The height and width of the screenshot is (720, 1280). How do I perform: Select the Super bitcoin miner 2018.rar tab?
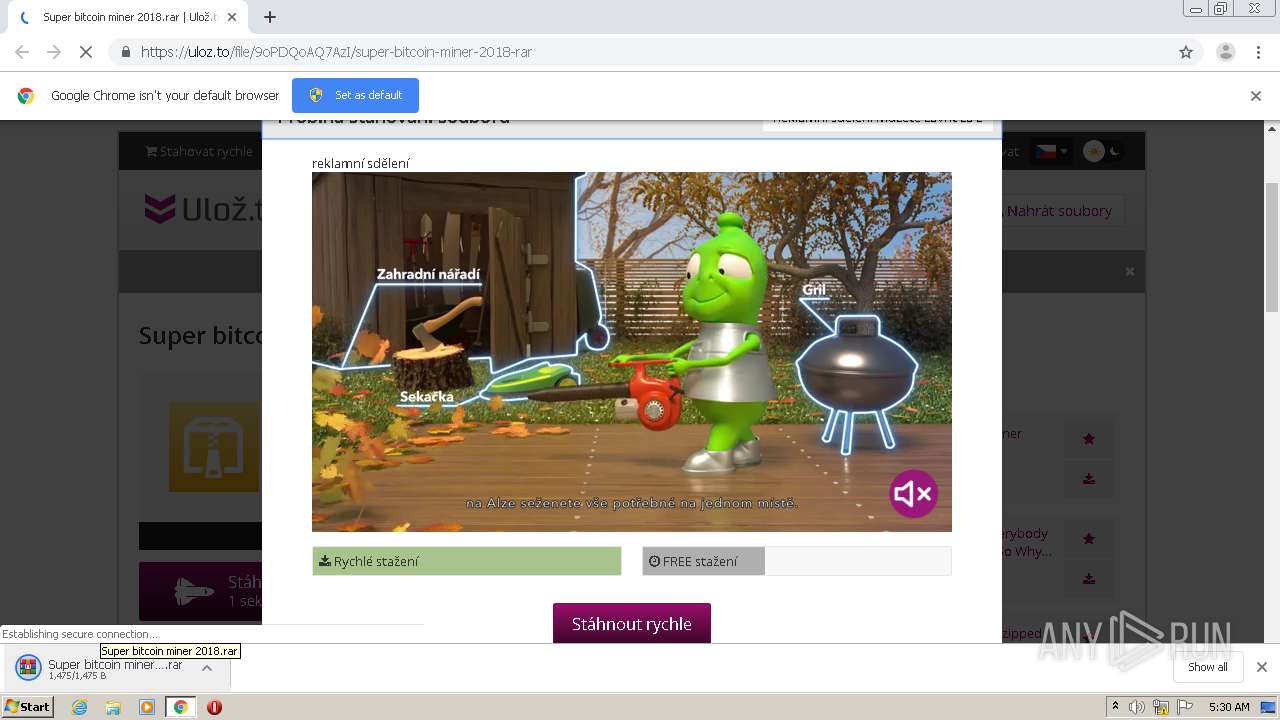[128, 17]
